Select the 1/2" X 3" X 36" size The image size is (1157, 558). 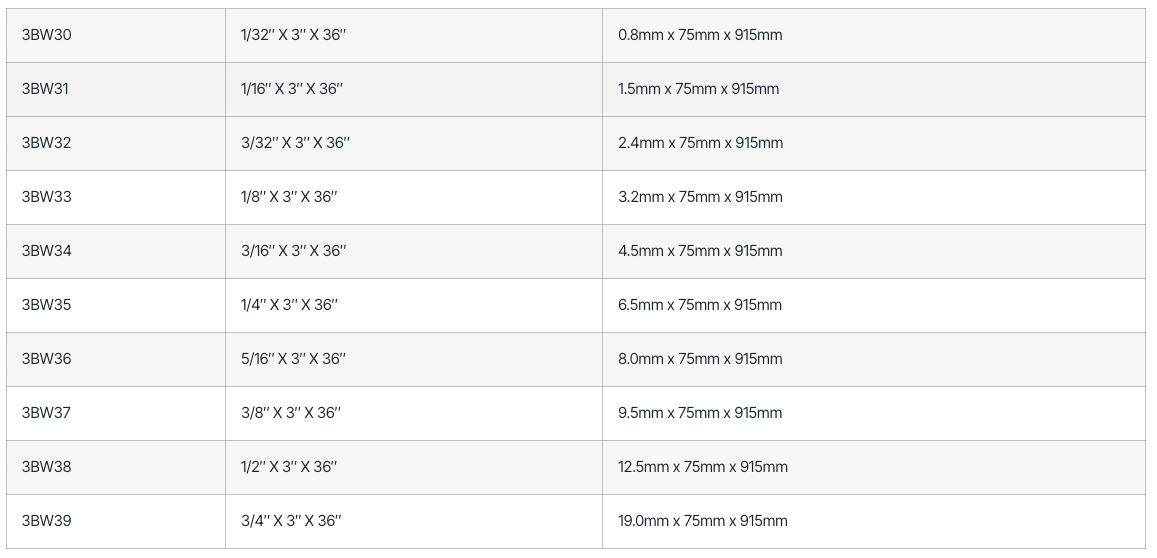[x=289, y=467]
